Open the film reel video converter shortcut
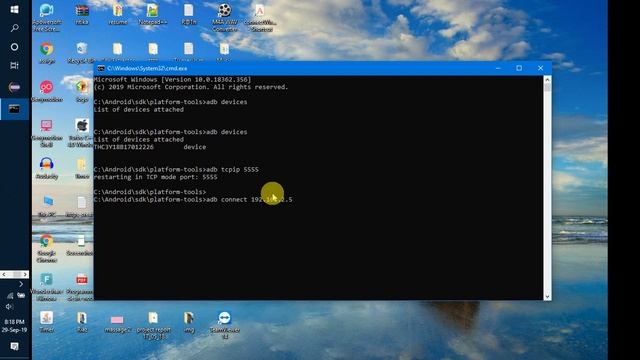Viewport: 640px width, 360px height. (224, 18)
